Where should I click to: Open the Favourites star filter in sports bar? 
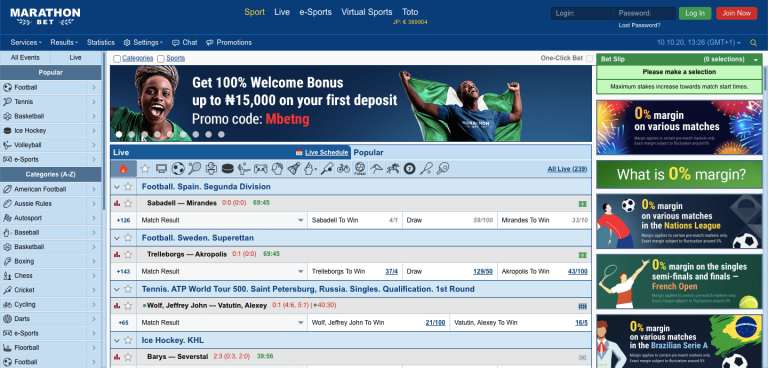145,169
